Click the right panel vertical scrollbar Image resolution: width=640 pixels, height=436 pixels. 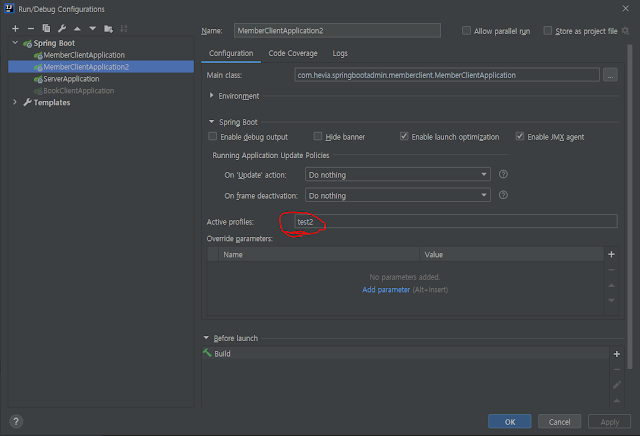630,206
